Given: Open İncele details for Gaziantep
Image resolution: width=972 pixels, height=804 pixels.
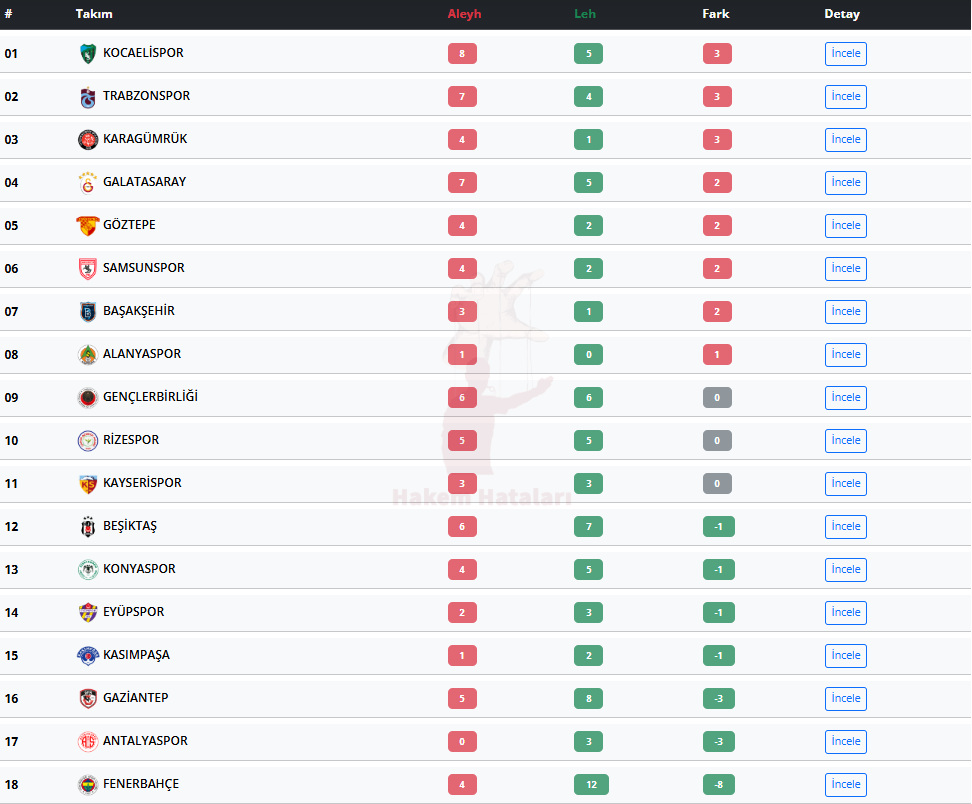Looking at the screenshot, I should tap(846, 699).
